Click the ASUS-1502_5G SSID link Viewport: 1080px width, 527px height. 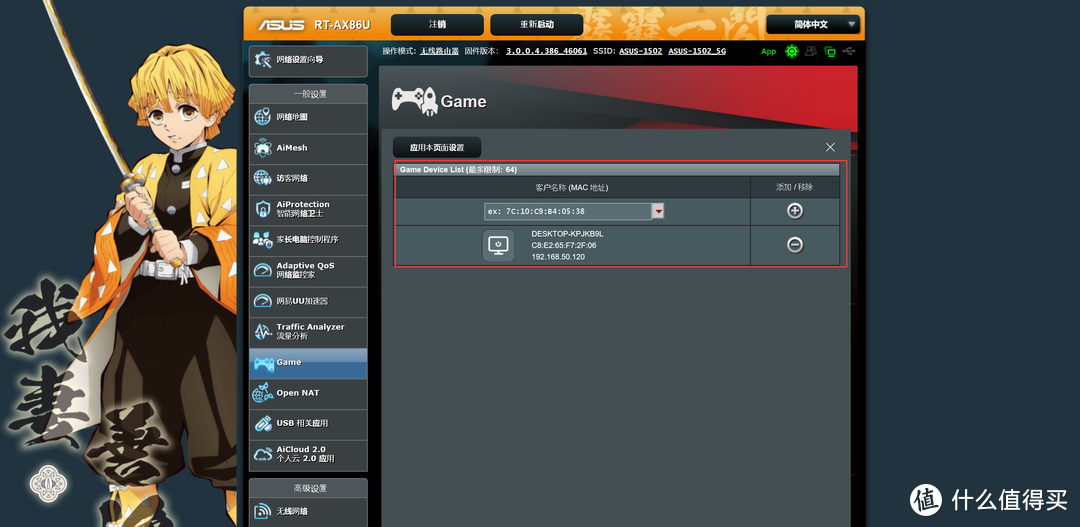697,51
